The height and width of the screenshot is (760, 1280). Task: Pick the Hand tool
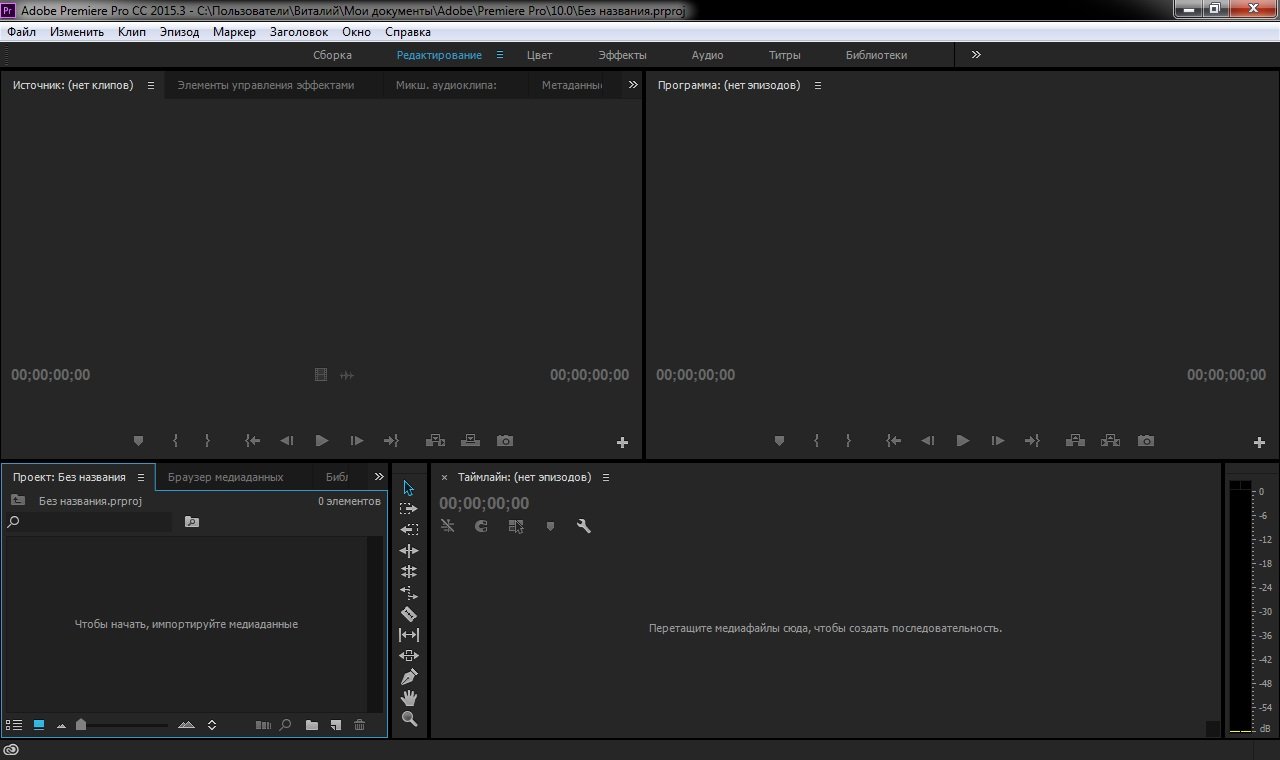(409, 698)
